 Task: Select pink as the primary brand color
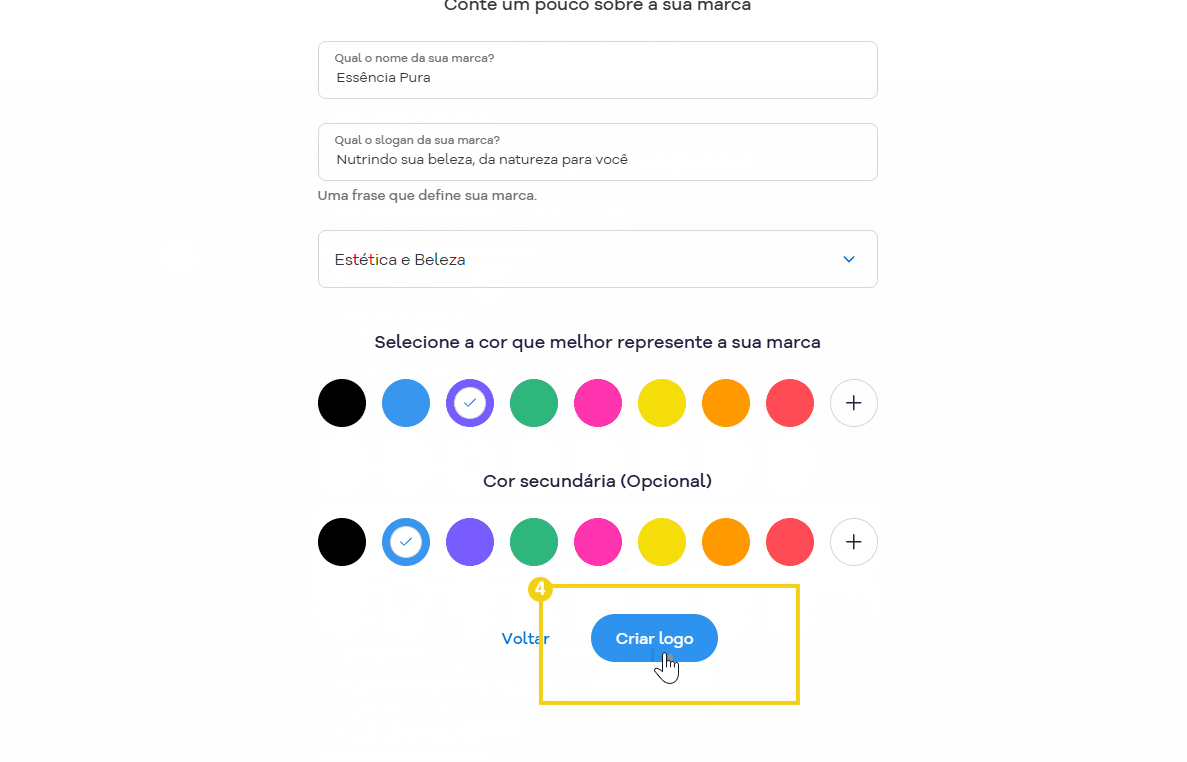pyautogui.click(x=597, y=403)
